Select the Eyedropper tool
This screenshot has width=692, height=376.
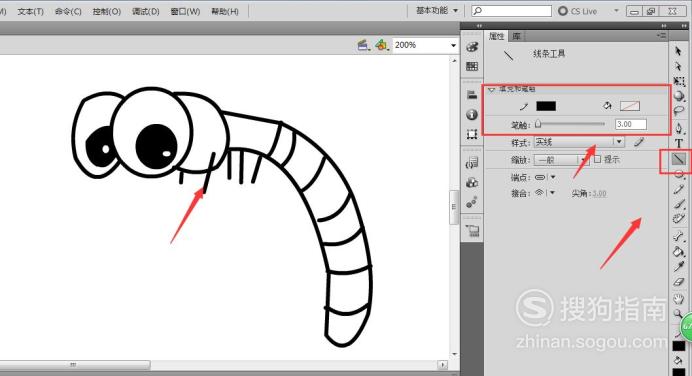click(679, 267)
